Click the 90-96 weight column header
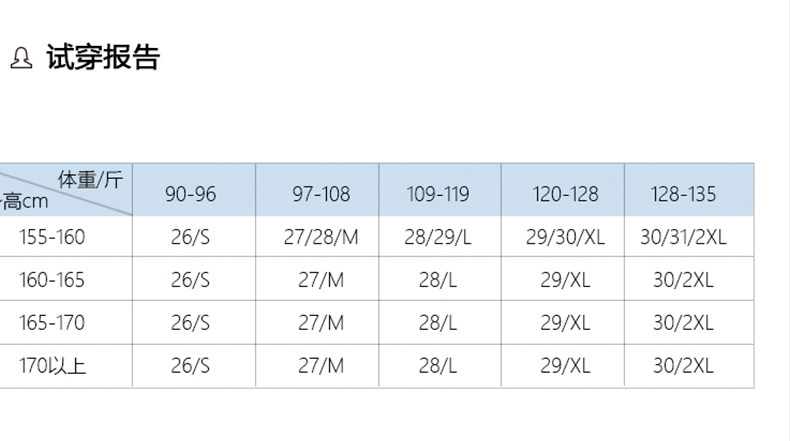This screenshot has width=790, height=441. click(x=191, y=194)
